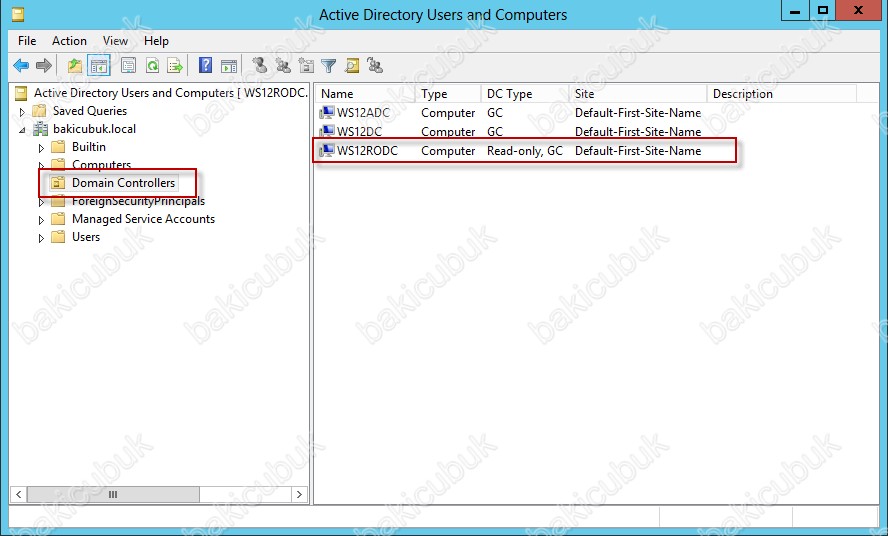Go back with the blue Back arrow
The width and height of the screenshot is (888, 536).
(x=21, y=66)
